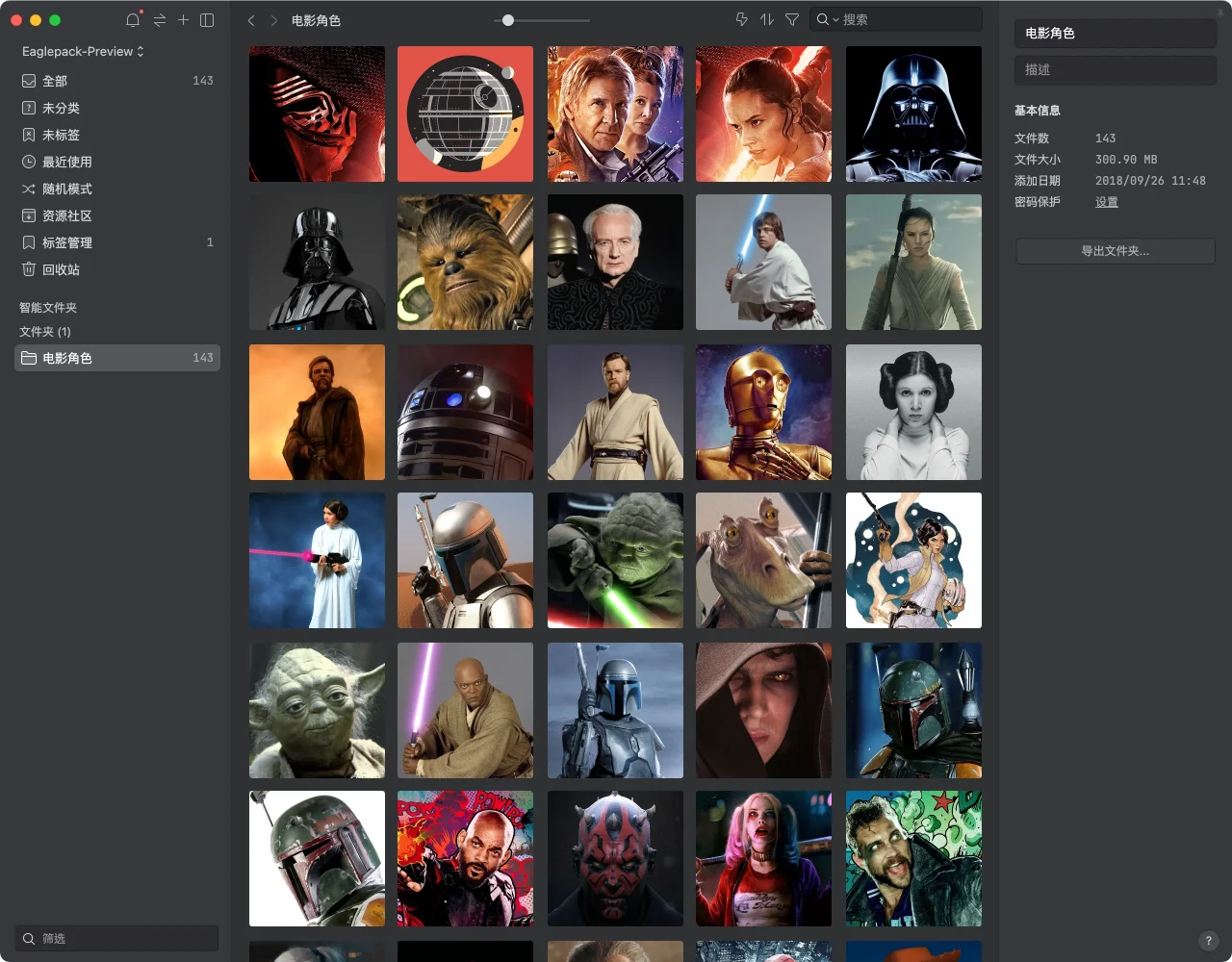Toggle the sidebar layout icon
This screenshot has height=962, width=1232.
point(207,20)
